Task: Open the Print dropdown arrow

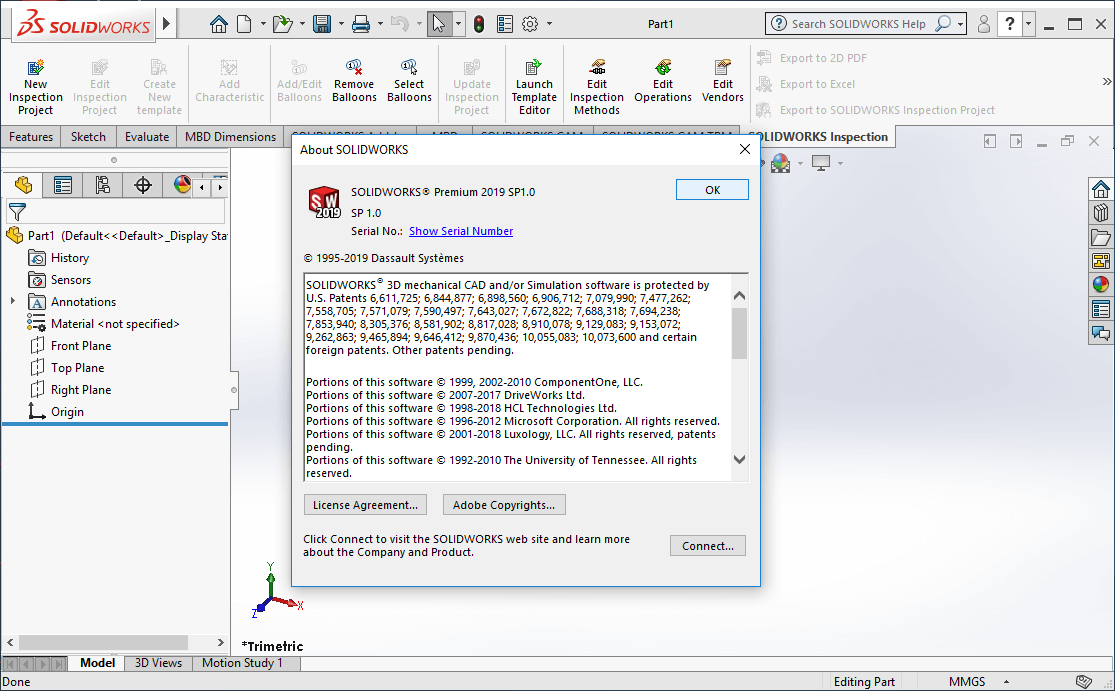Action: click(x=379, y=24)
